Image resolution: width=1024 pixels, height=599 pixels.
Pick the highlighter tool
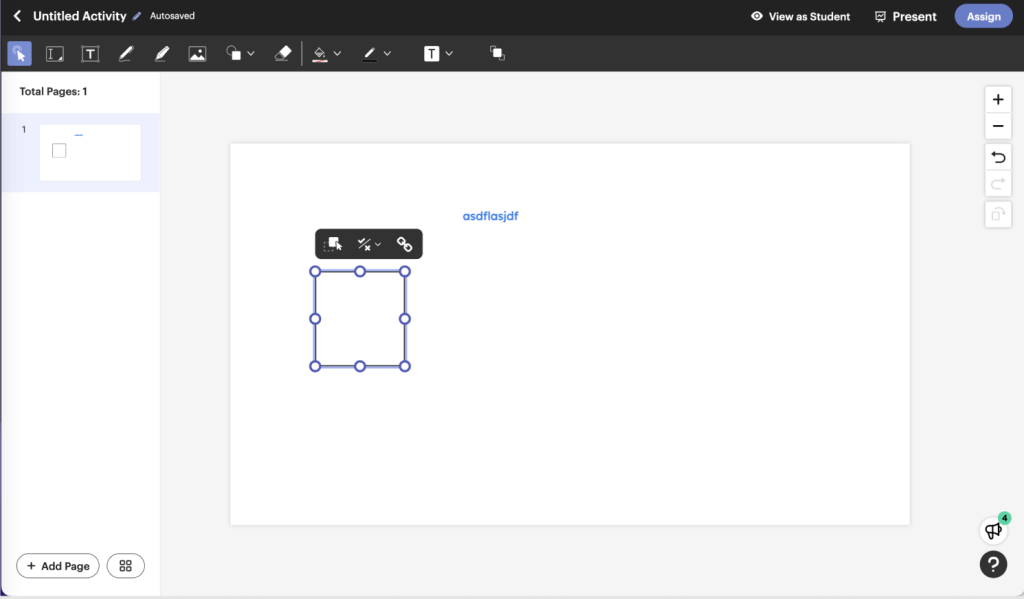pos(162,54)
